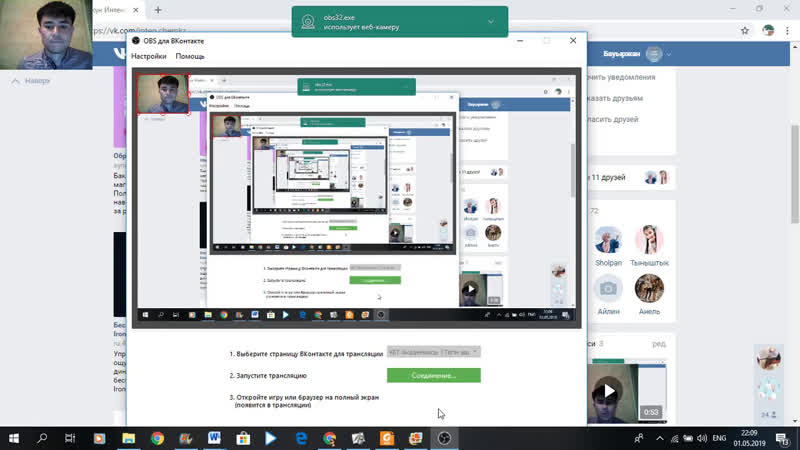800x450 pixels.
Task: Open Windows Start menu
Action: 14,437
